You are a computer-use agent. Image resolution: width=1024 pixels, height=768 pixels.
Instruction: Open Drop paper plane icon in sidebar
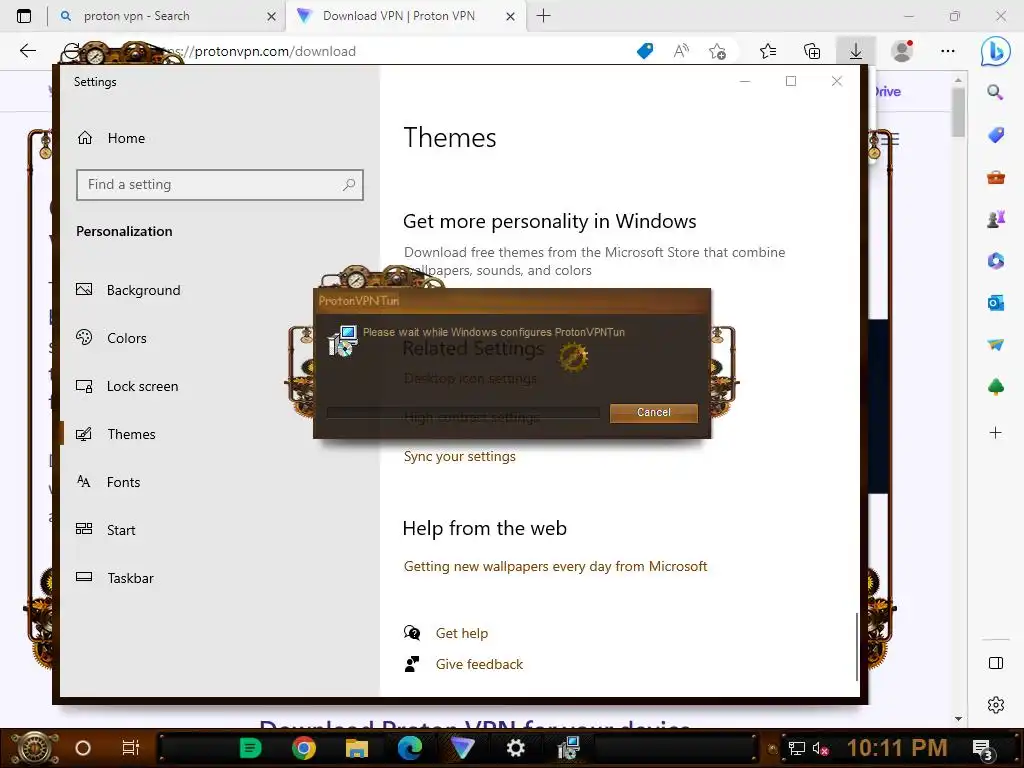[995, 344]
